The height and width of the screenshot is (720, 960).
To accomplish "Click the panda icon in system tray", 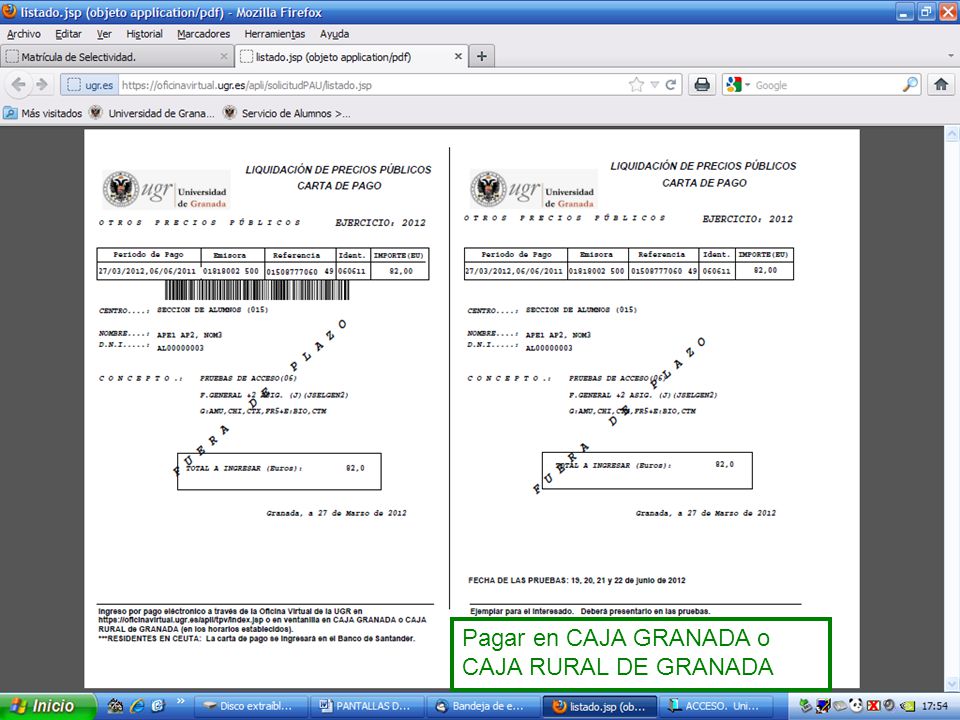I will pyautogui.click(x=856, y=706).
